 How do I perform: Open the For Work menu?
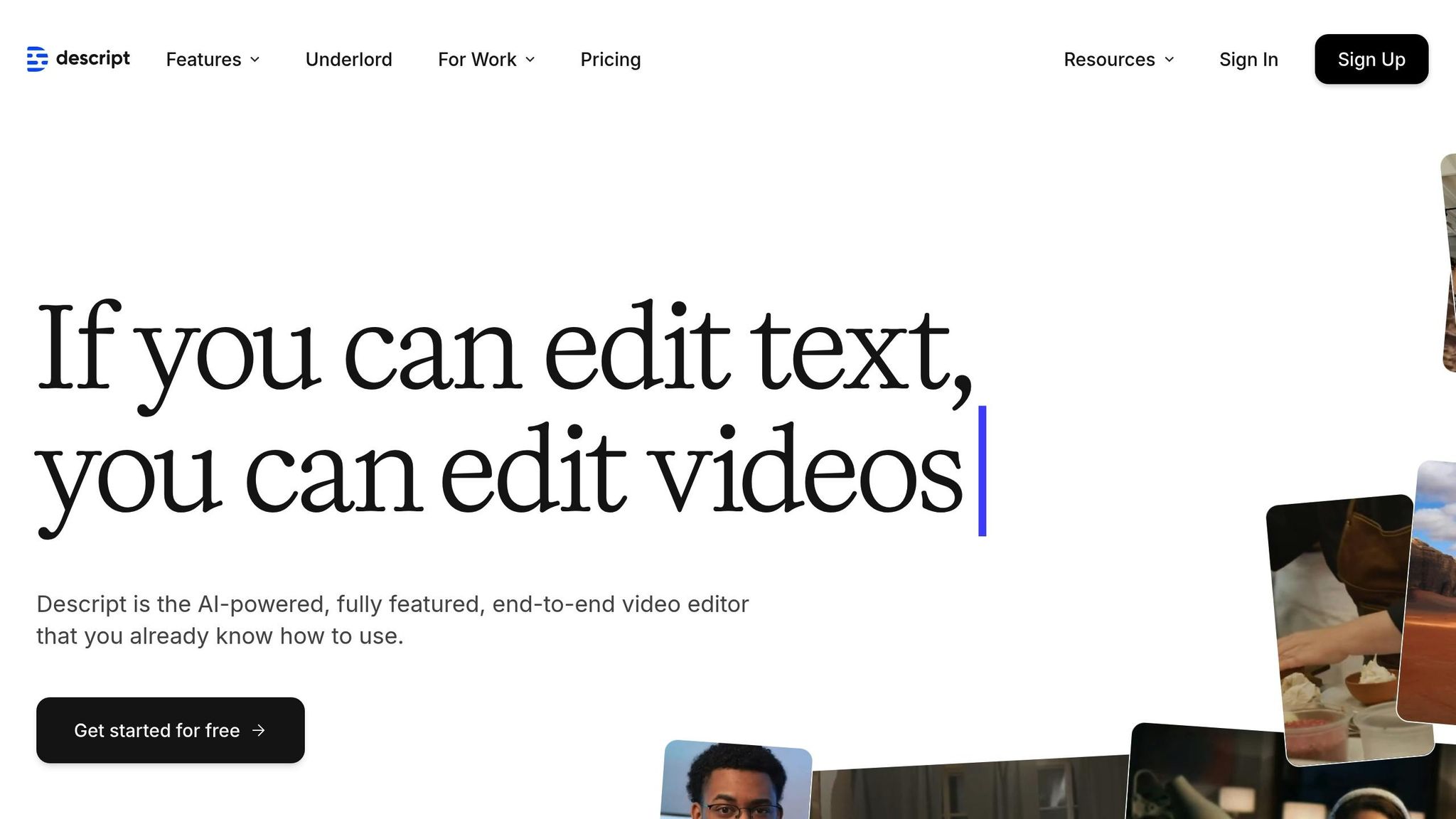[477, 60]
